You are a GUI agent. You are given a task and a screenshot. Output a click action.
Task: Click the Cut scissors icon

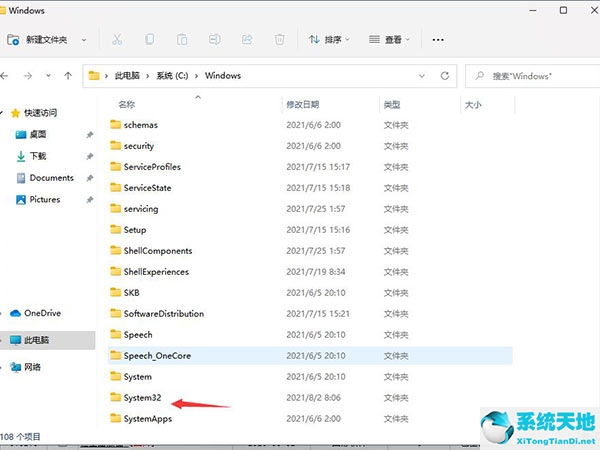tap(117, 39)
